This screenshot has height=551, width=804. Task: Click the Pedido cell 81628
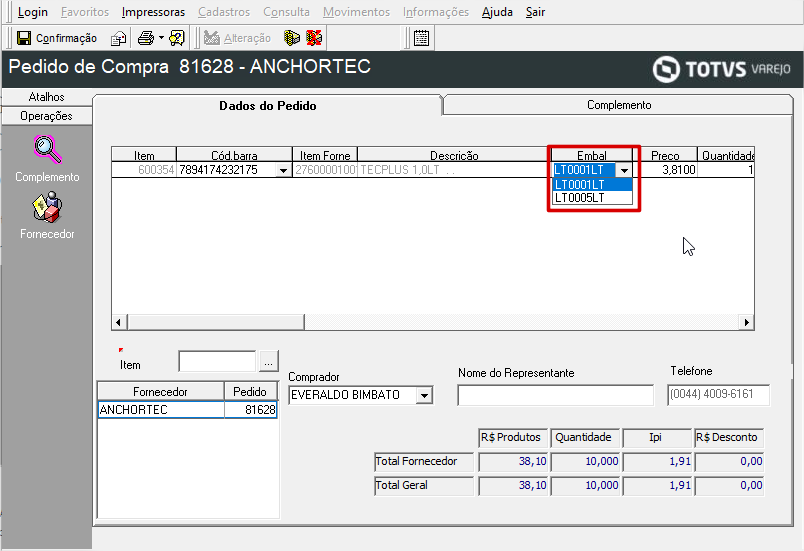(251, 410)
